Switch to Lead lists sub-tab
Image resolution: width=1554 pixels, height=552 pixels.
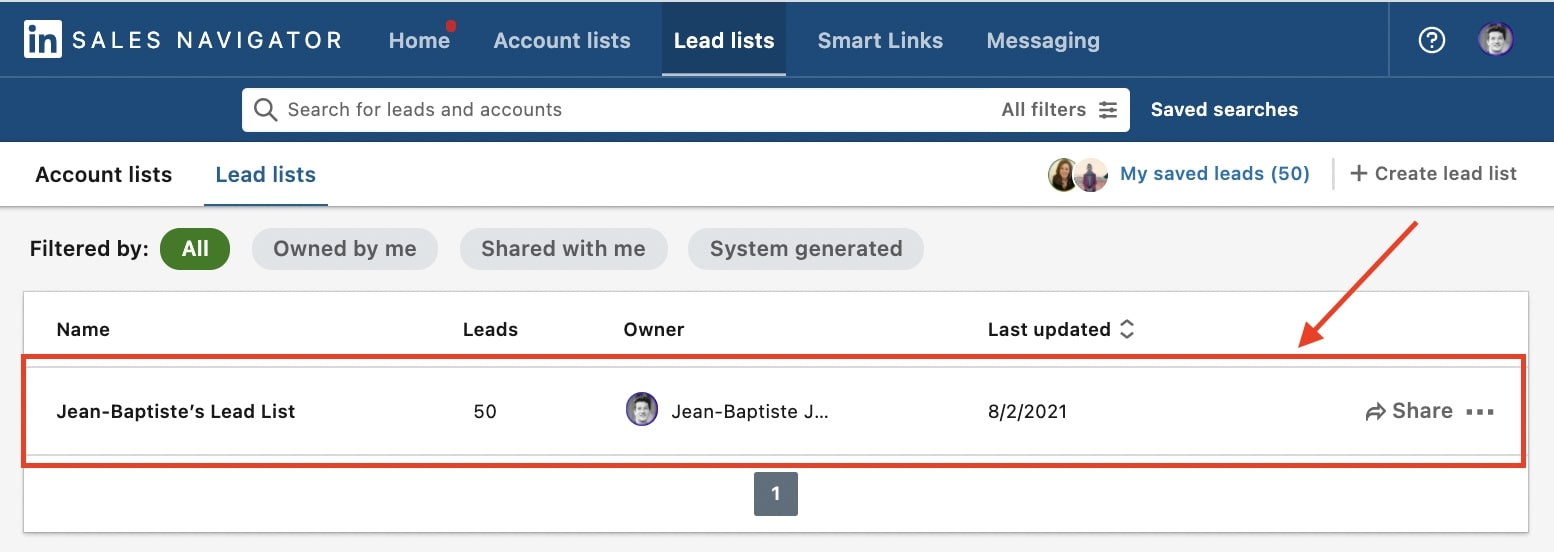(x=266, y=175)
